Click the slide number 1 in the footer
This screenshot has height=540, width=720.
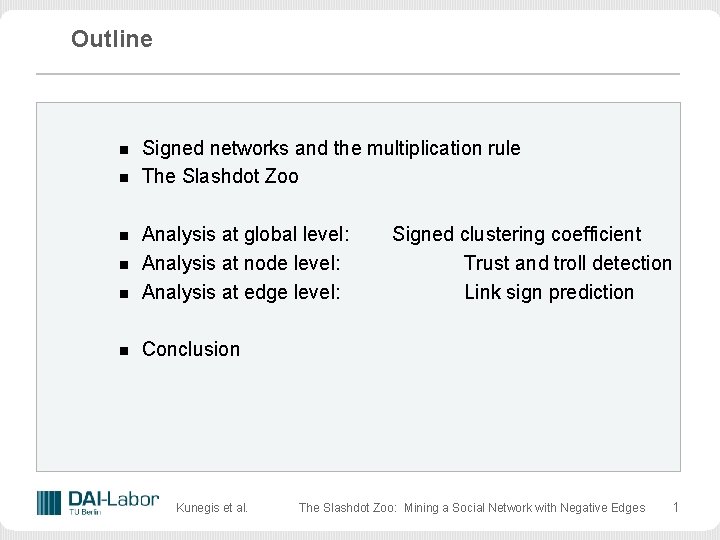click(675, 507)
